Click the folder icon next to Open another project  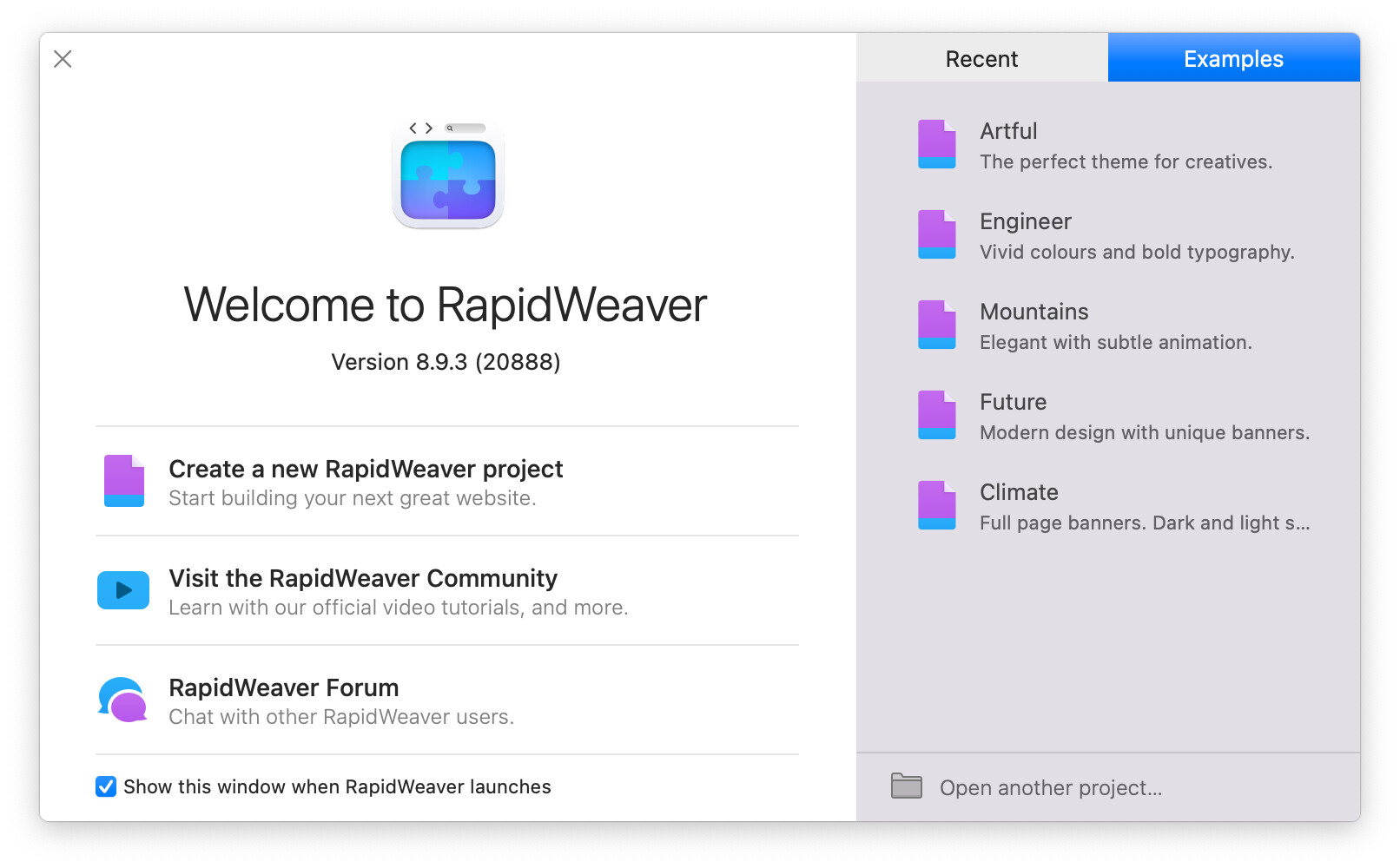pyautogui.click(x=907, y=786)
